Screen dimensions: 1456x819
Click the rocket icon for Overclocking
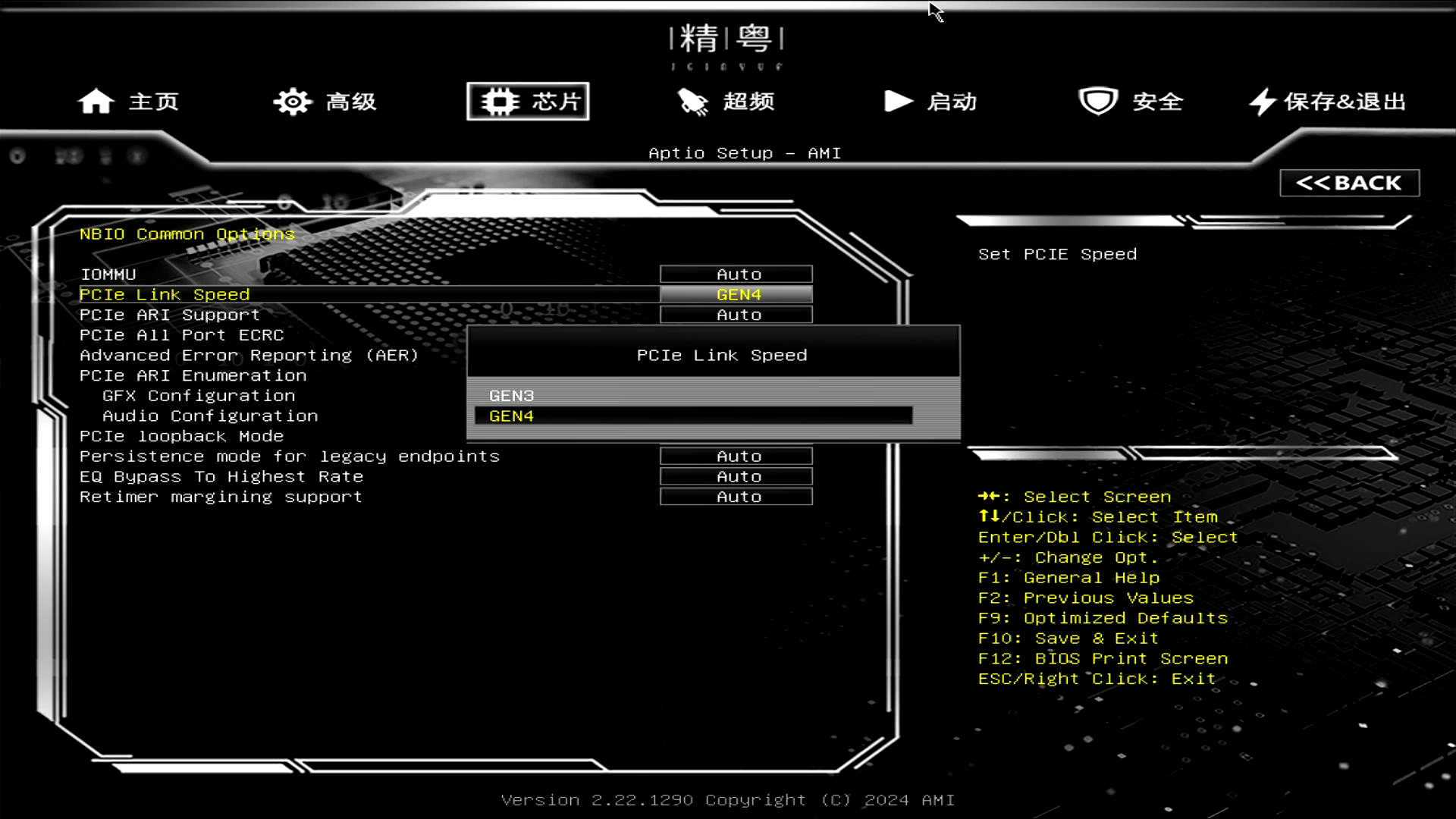[692, 102]
